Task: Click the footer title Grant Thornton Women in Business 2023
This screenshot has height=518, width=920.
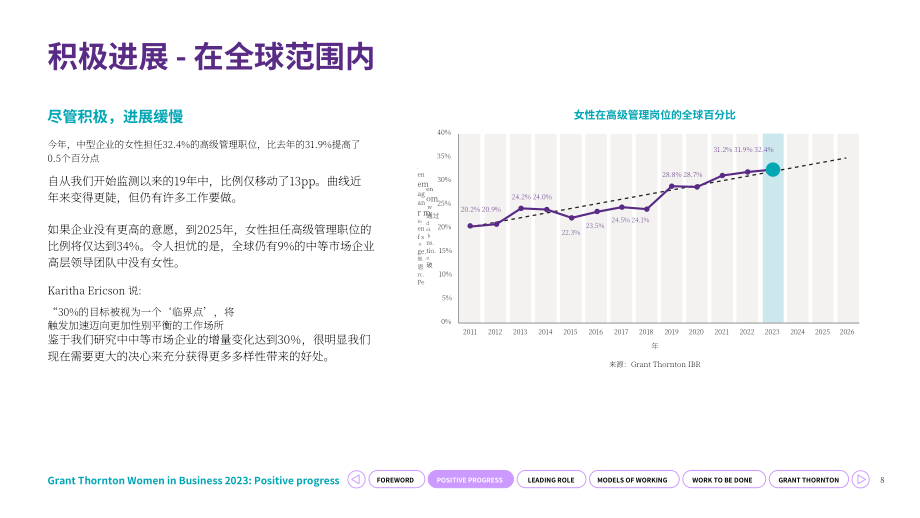Action: coord(193,480)
